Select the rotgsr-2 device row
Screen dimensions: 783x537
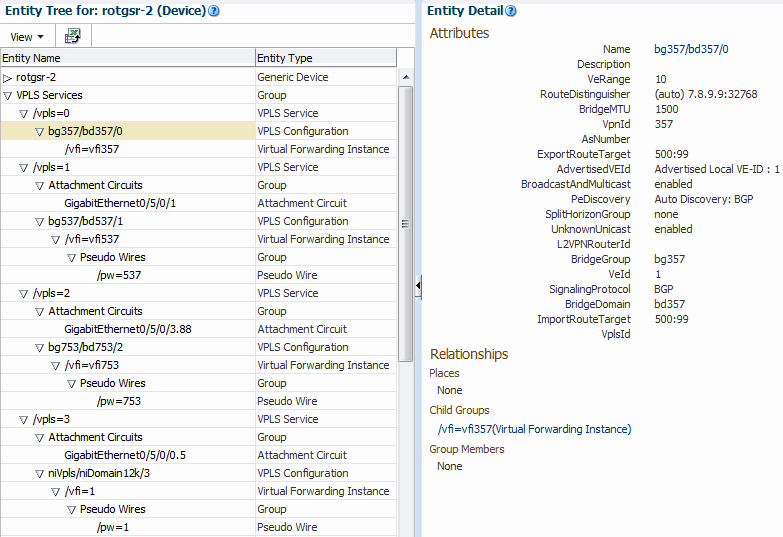(199, 77)
